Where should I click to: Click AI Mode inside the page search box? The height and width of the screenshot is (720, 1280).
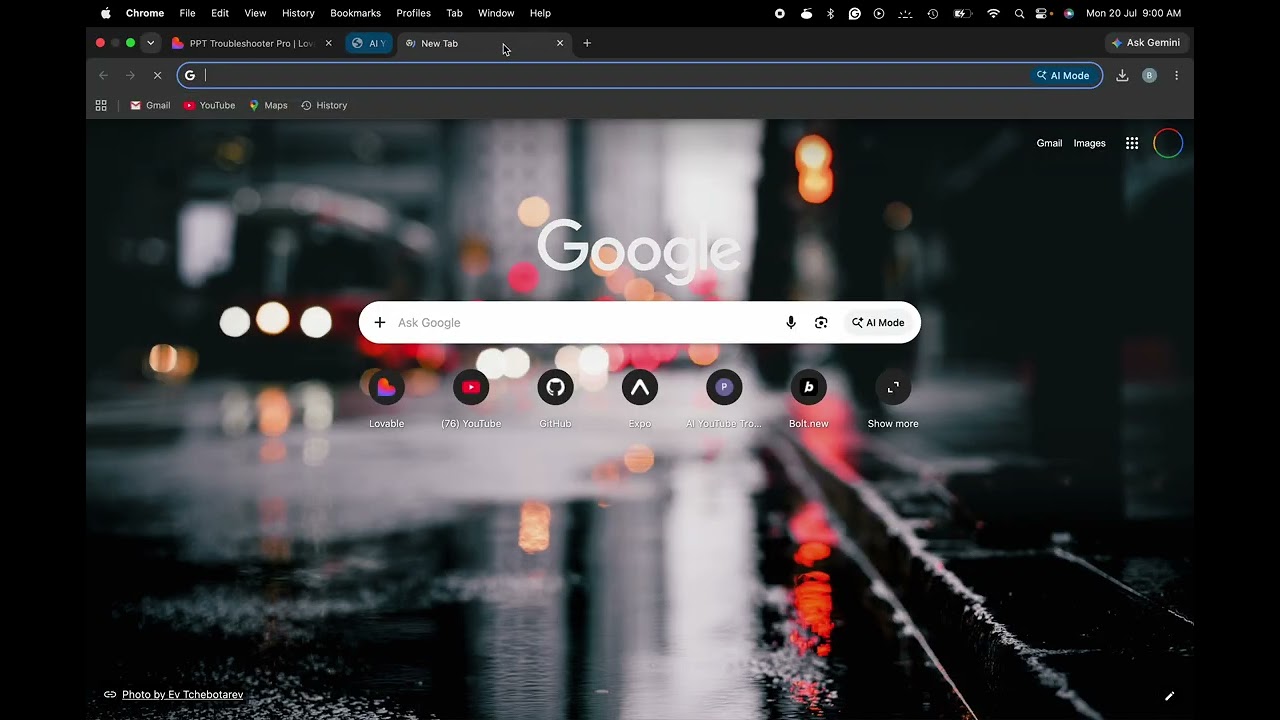pyautogui.click(x=878, y=322)
